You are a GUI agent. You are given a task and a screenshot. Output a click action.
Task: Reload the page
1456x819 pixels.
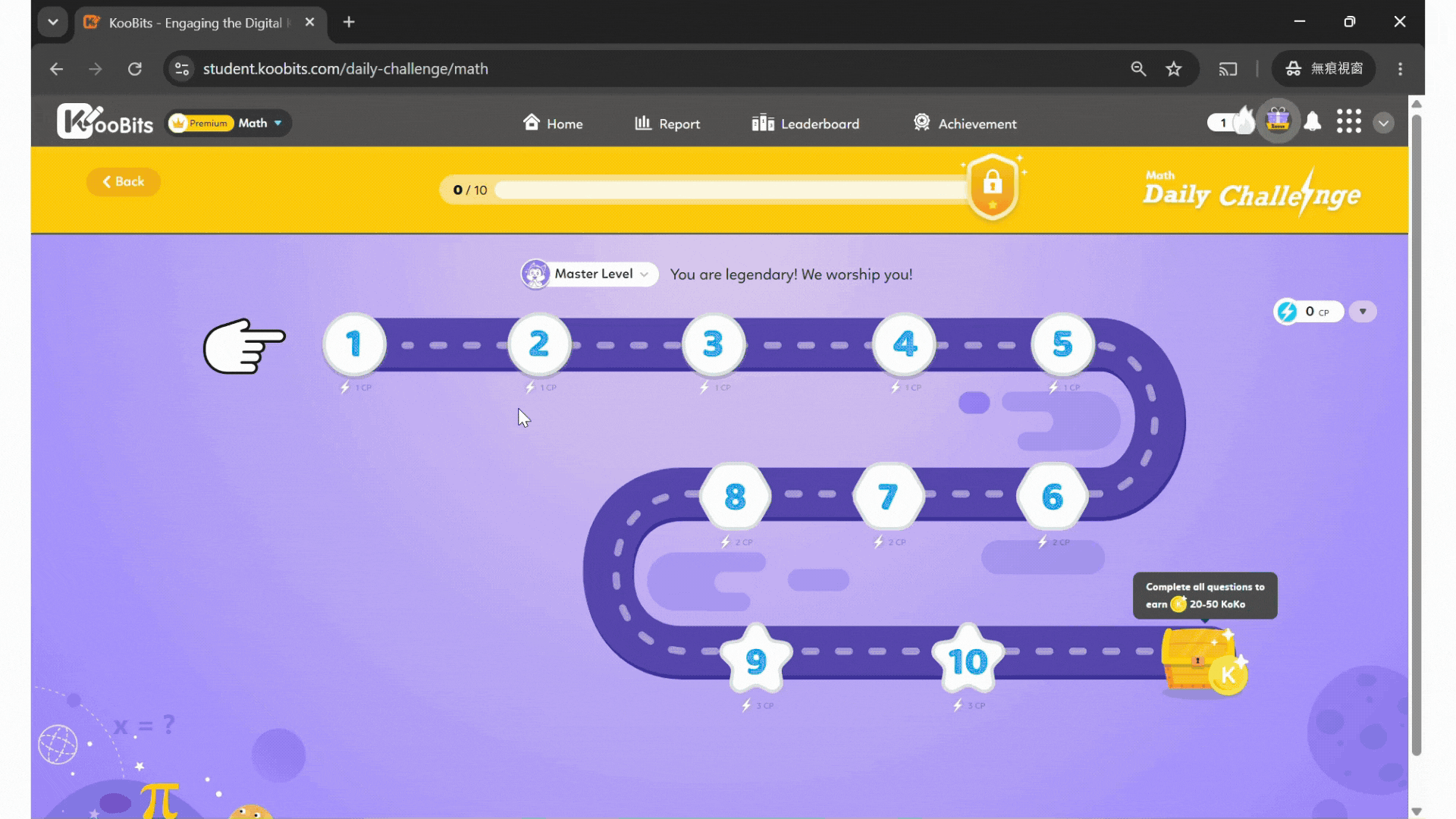click(x=135, y=69)
